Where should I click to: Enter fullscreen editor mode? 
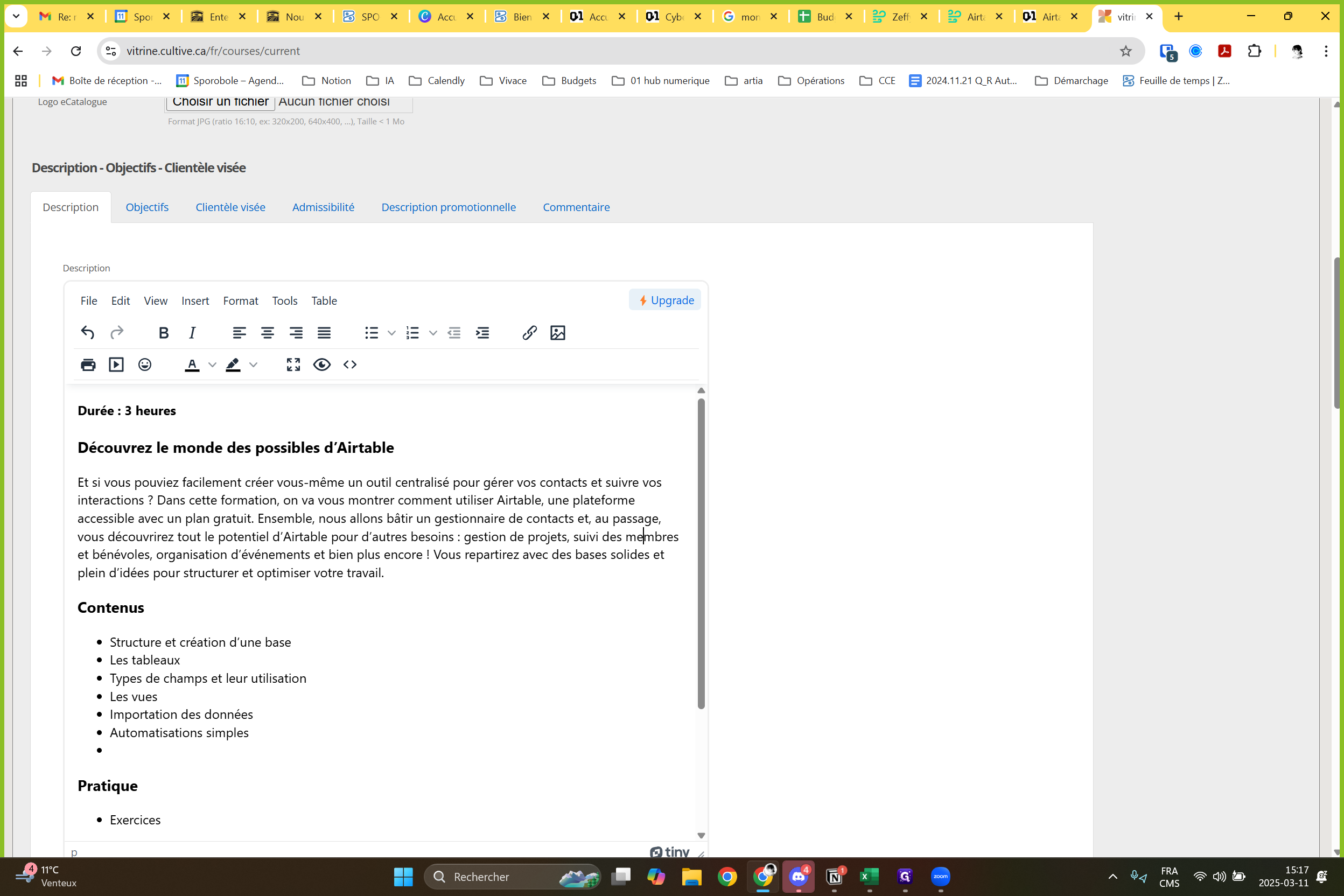tap(293, 365)
